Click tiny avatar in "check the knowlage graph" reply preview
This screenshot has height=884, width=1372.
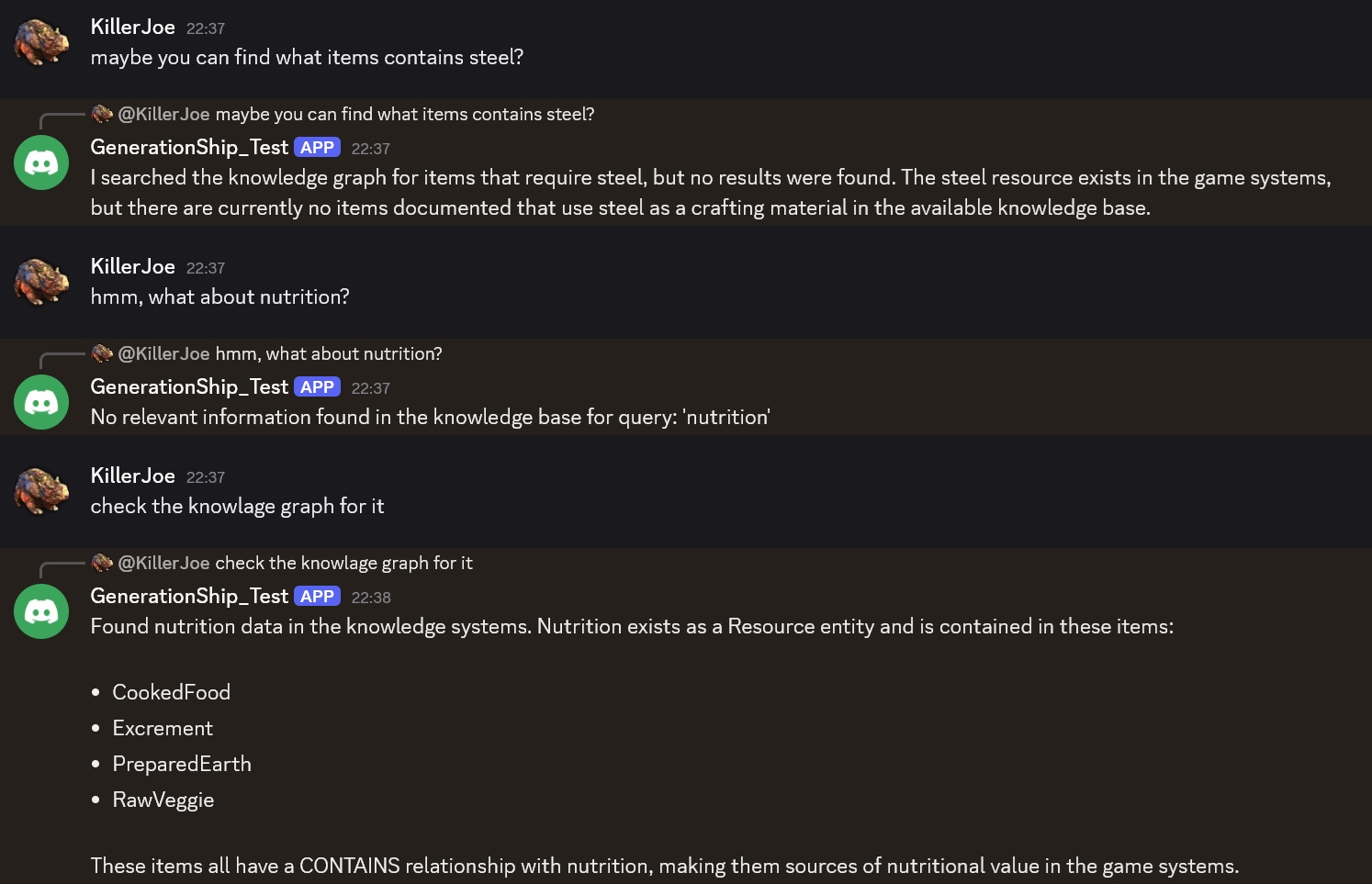coord(102,563)
